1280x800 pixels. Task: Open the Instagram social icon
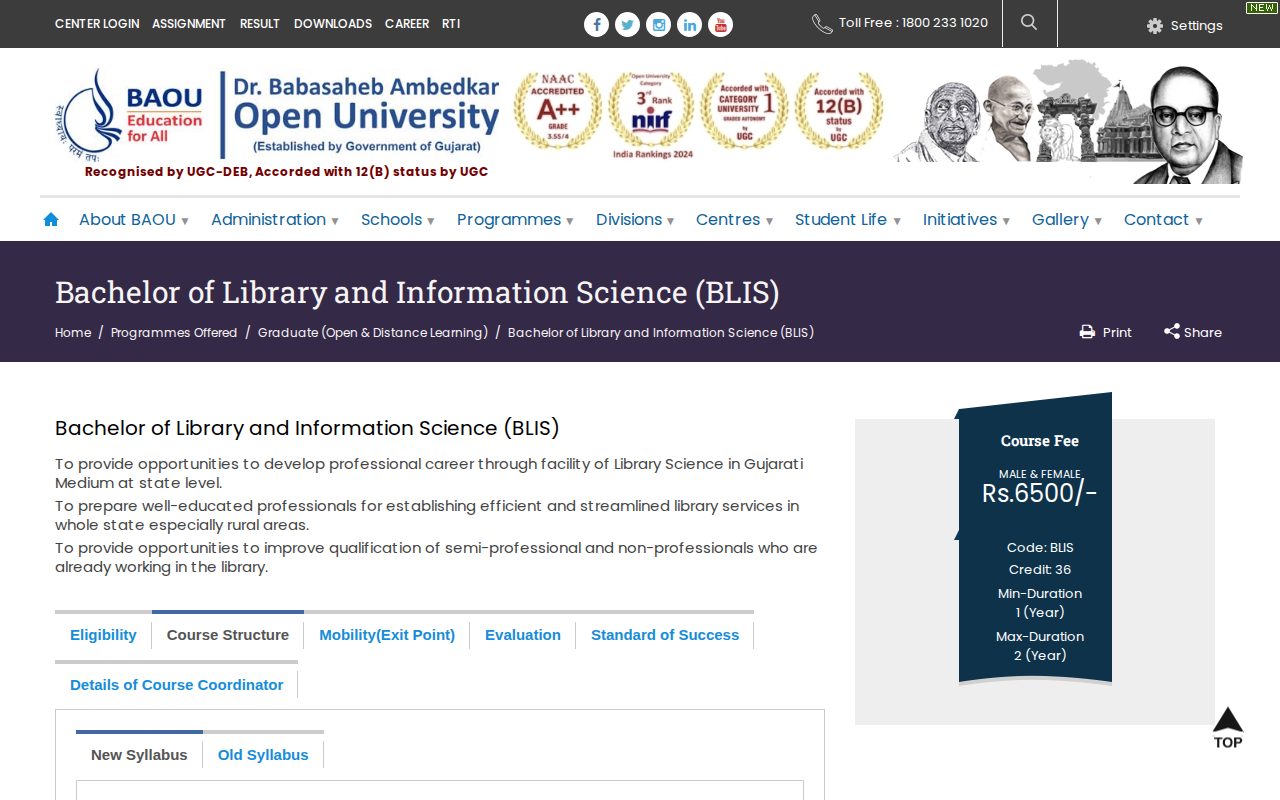pyautogui.click(x=658, y=25)
